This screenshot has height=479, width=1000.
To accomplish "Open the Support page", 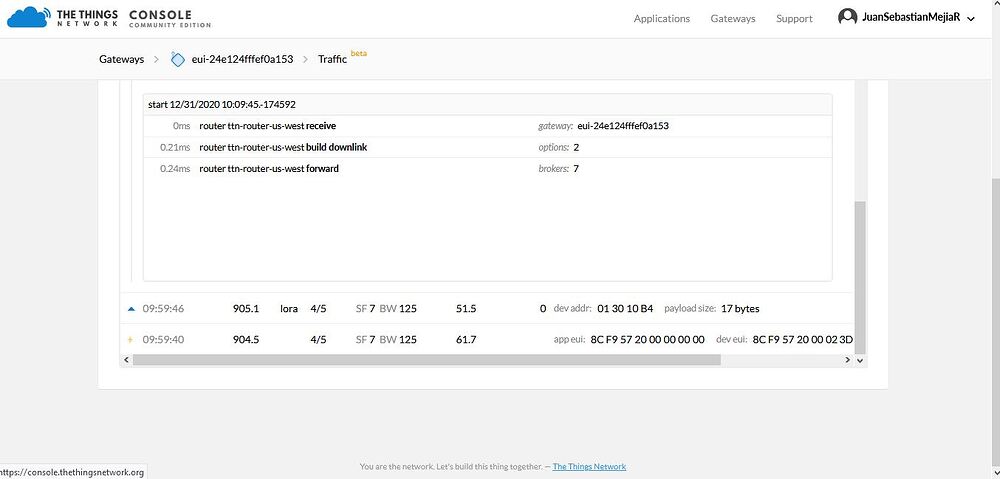I will click(x=794, y=18).
